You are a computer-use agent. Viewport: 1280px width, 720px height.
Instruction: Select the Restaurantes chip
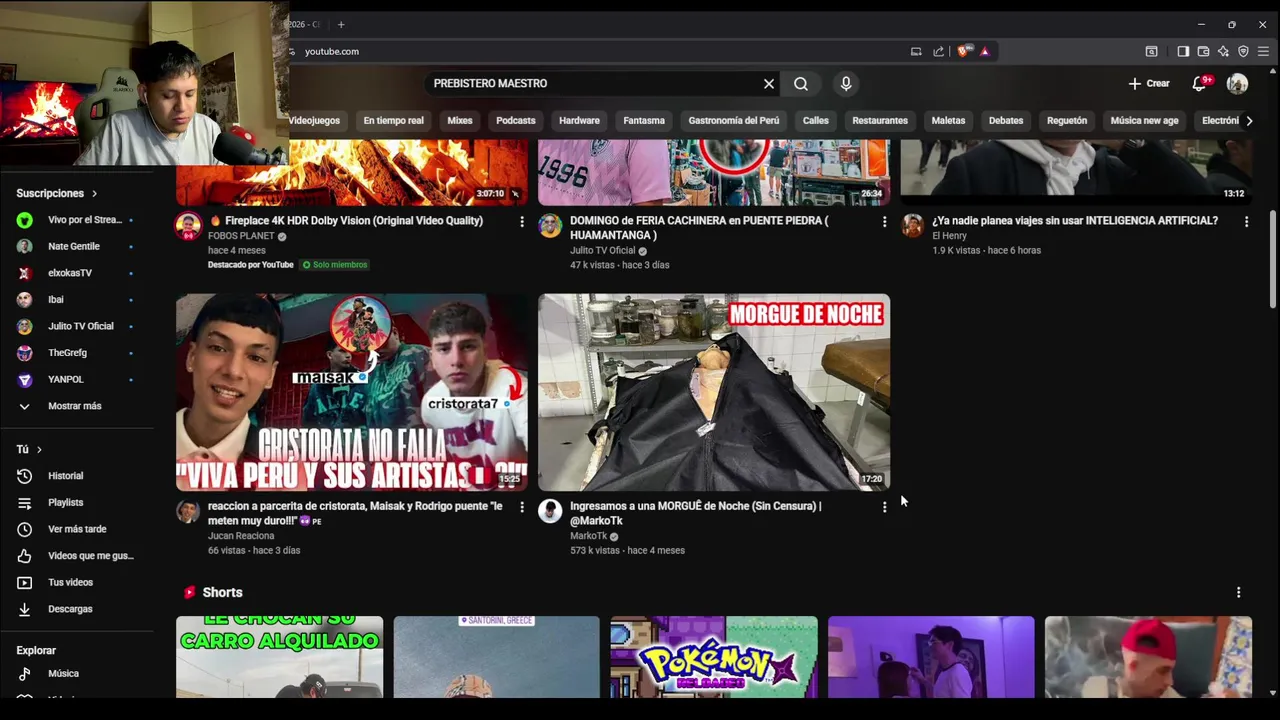(880, 121)
